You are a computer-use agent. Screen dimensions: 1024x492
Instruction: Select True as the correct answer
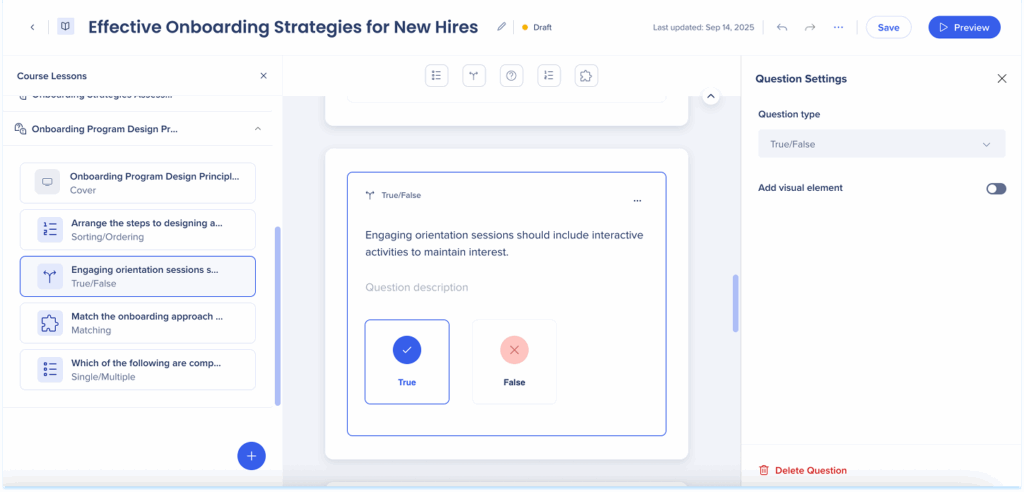click(x=407, y=361)
